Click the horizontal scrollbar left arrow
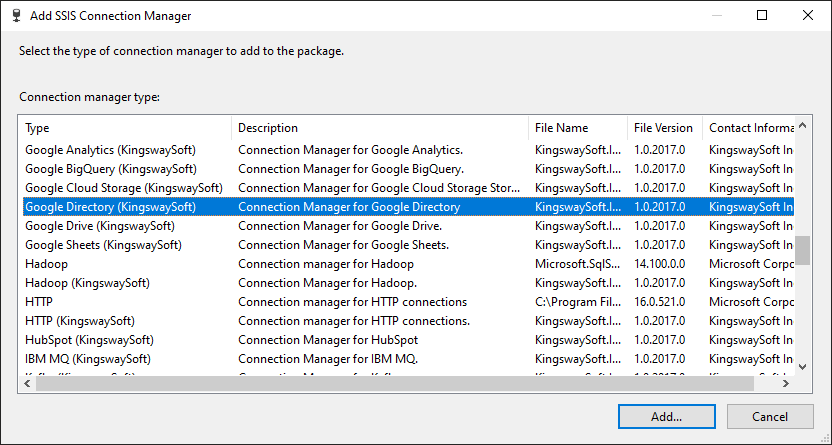This screenshot has width=832, height=445. [28, 383]
